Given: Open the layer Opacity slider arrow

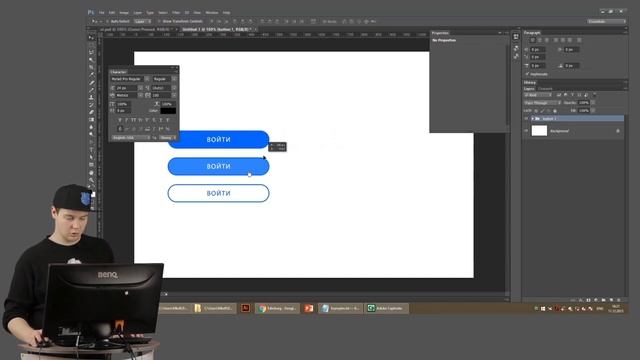Looking at the screenshot, I should click(x=593, y=103).
